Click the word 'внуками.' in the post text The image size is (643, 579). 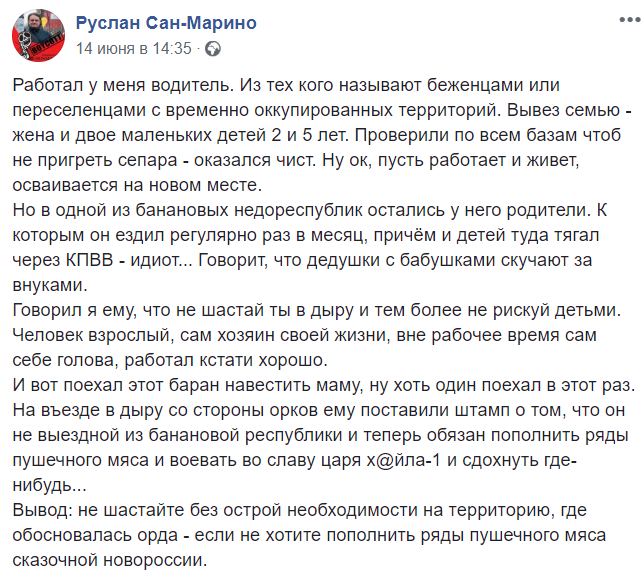pos(50,285)
